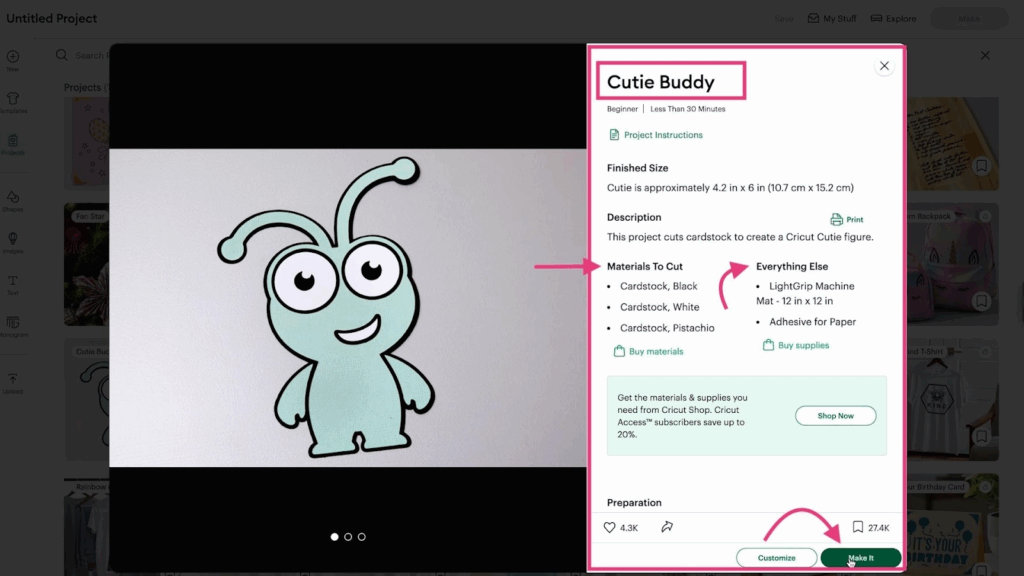This screenshot has width=1024, height=576.
Task: Open Explore in the top bar
Action: 893,18
